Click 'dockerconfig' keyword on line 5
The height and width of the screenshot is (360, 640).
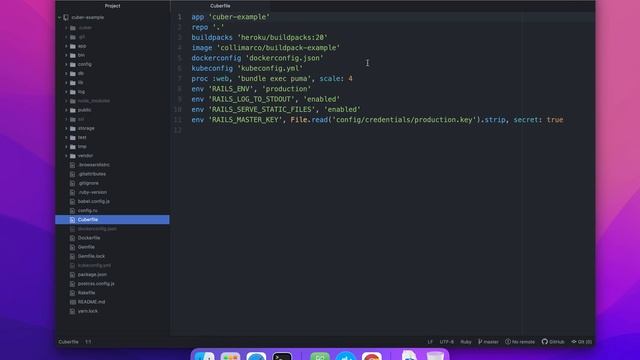216,58
